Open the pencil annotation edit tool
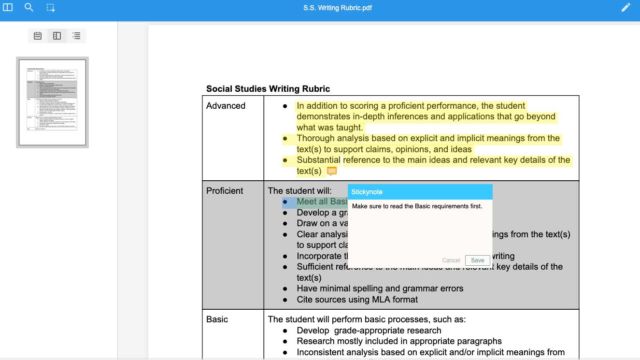Screen dimensions: 640x360 tap(625, 7)
